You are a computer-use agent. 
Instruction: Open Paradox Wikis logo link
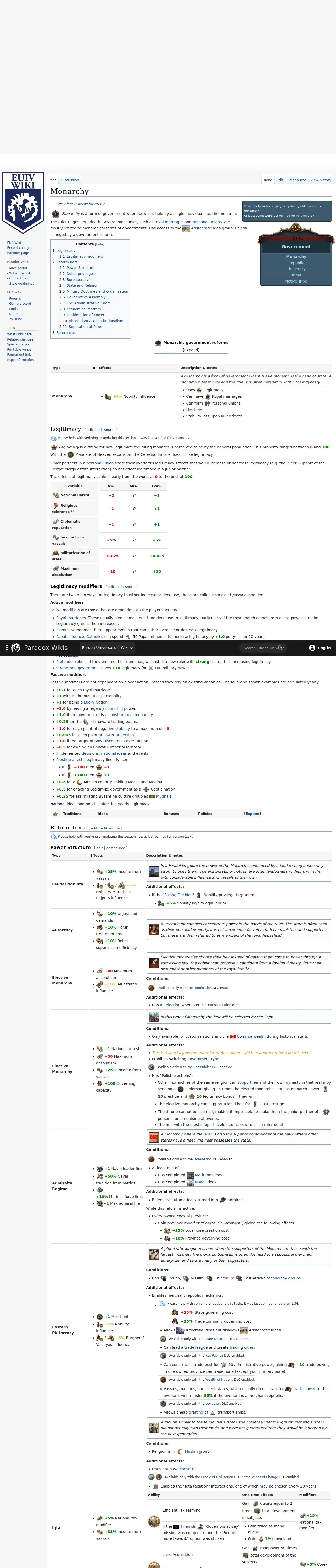pyautogui.click(x=39, y=648)
